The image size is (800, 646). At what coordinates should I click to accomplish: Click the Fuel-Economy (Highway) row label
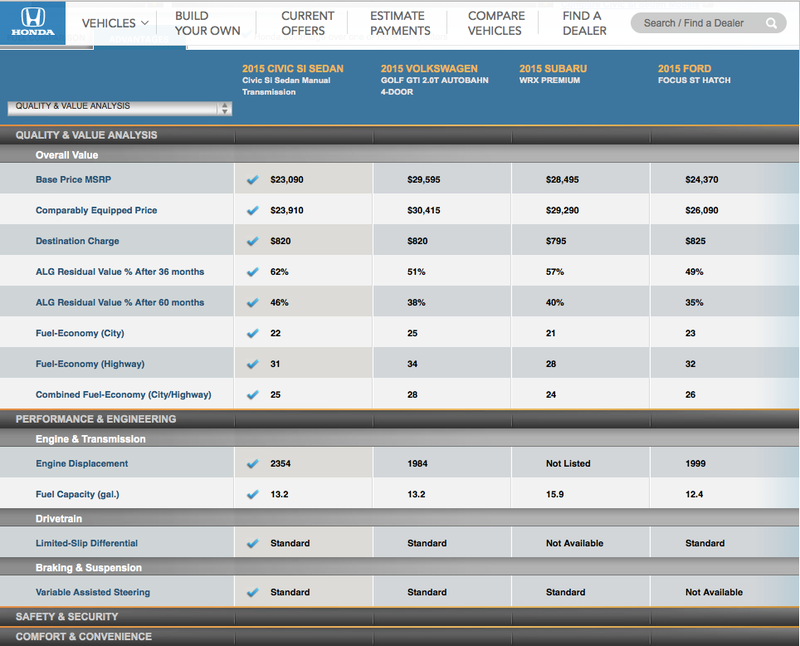pos(90,364)
